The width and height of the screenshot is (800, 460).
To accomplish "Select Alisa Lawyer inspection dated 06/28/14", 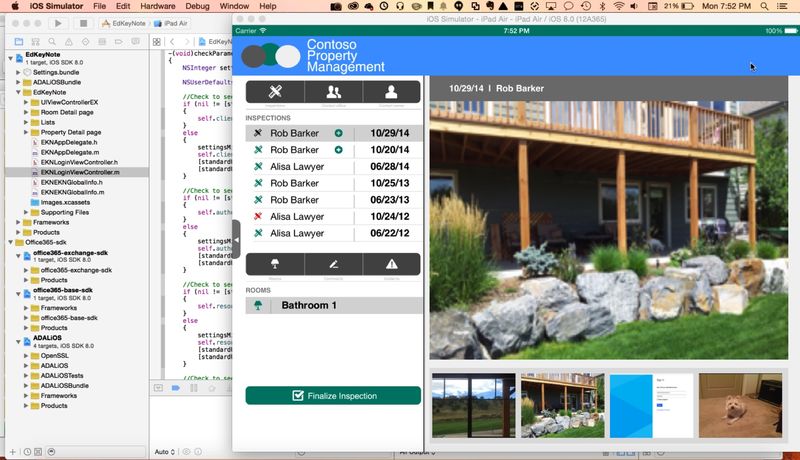I will 334,167.
